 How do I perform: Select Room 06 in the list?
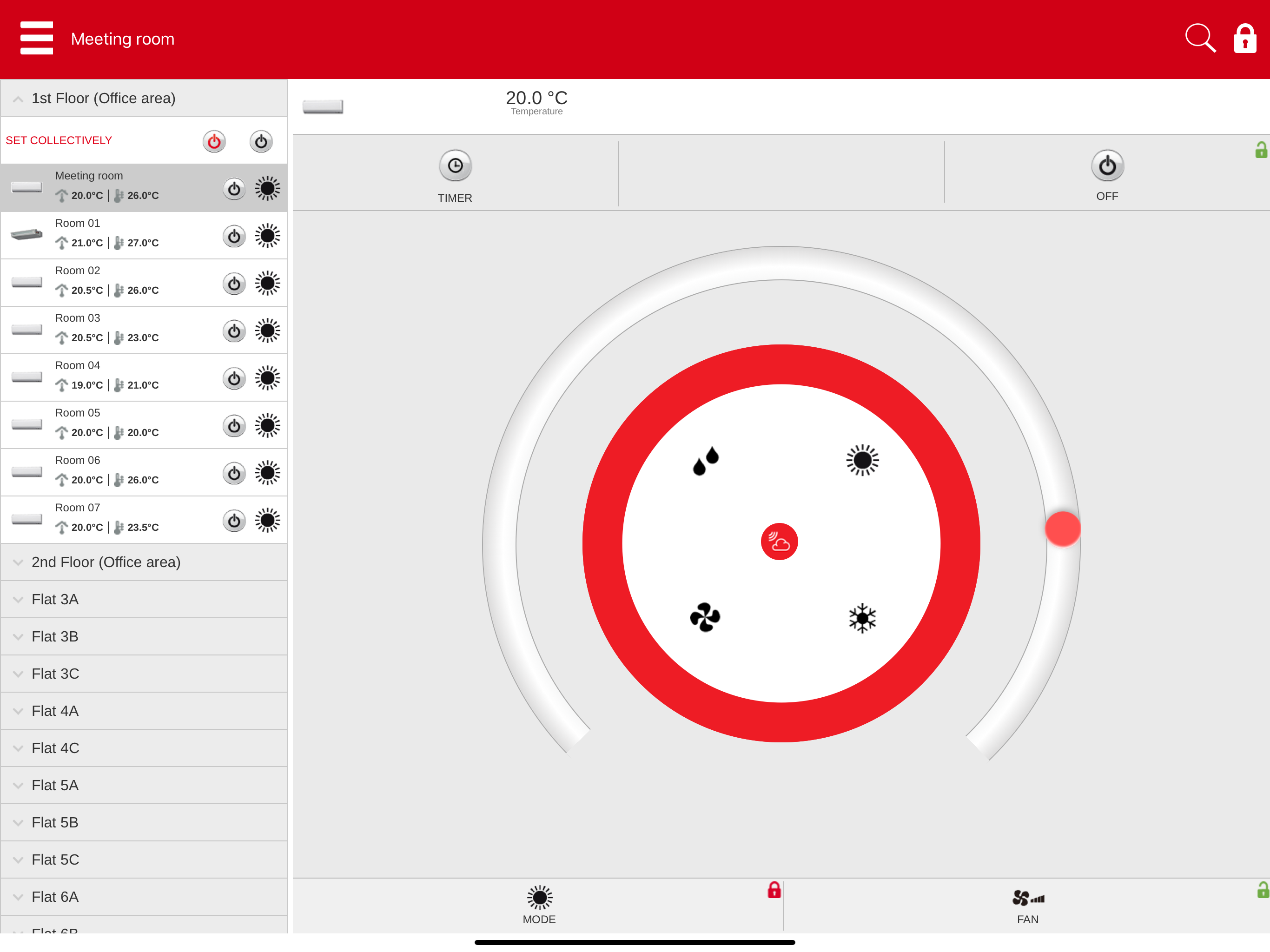[144, 473]
